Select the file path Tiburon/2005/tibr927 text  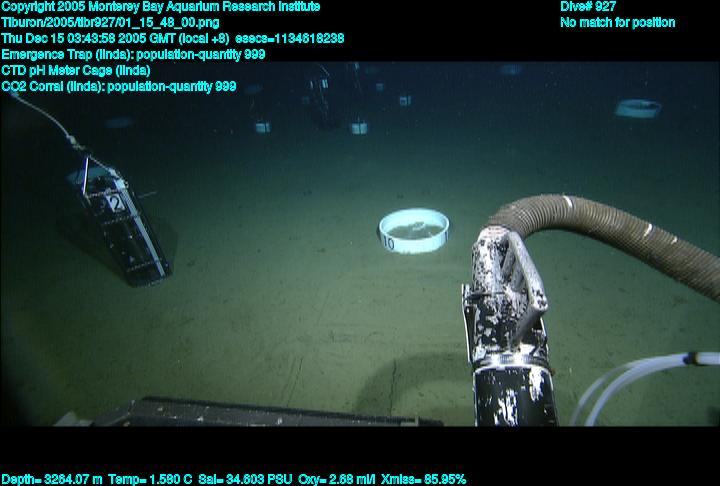[x=110, y=23]
